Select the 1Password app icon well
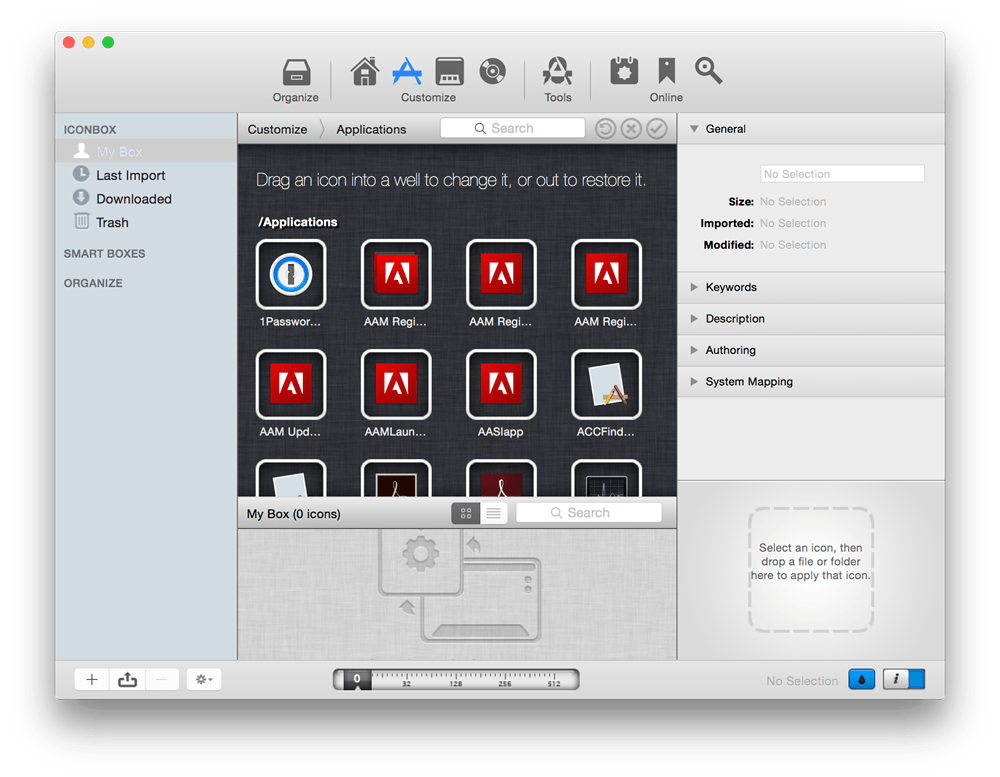 (x=291, y=274)
